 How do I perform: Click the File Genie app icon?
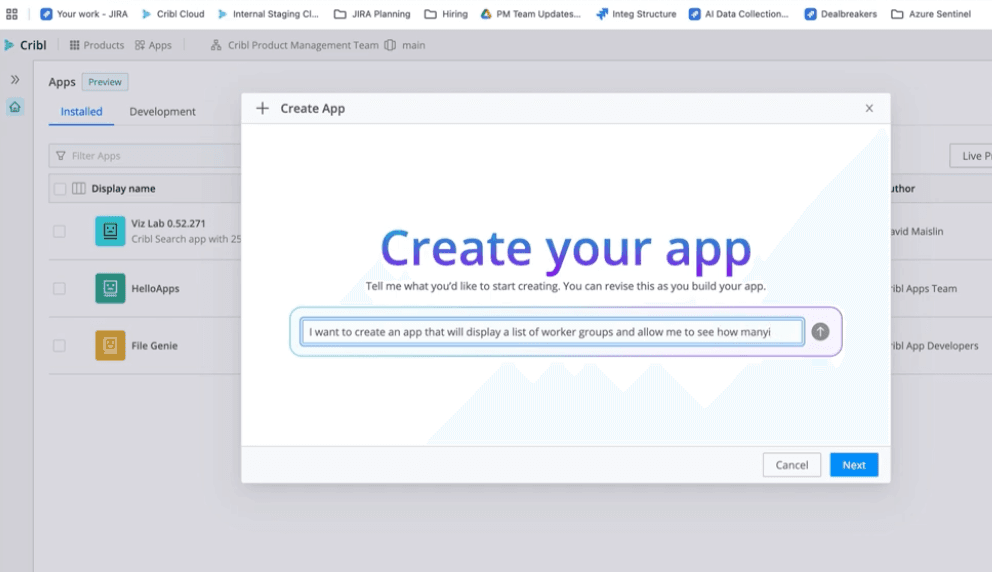pos(110,345)
